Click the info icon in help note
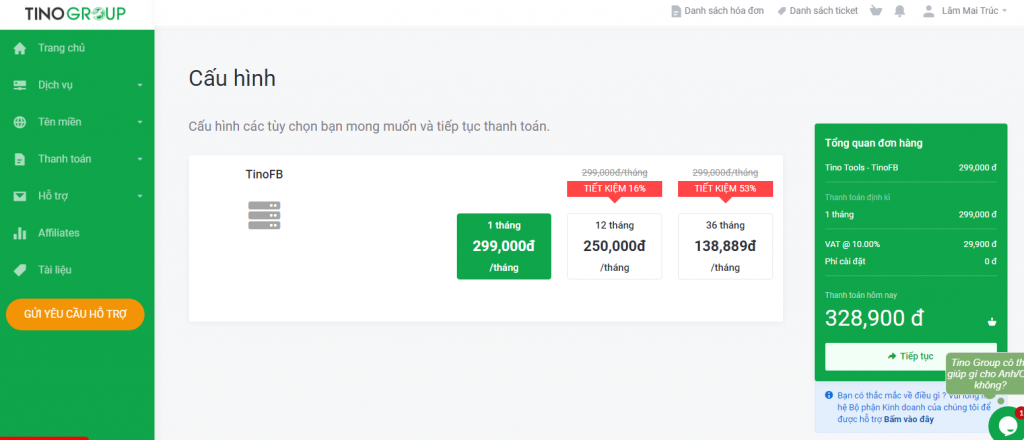The image size is (1024, 440). coord(829,395)
